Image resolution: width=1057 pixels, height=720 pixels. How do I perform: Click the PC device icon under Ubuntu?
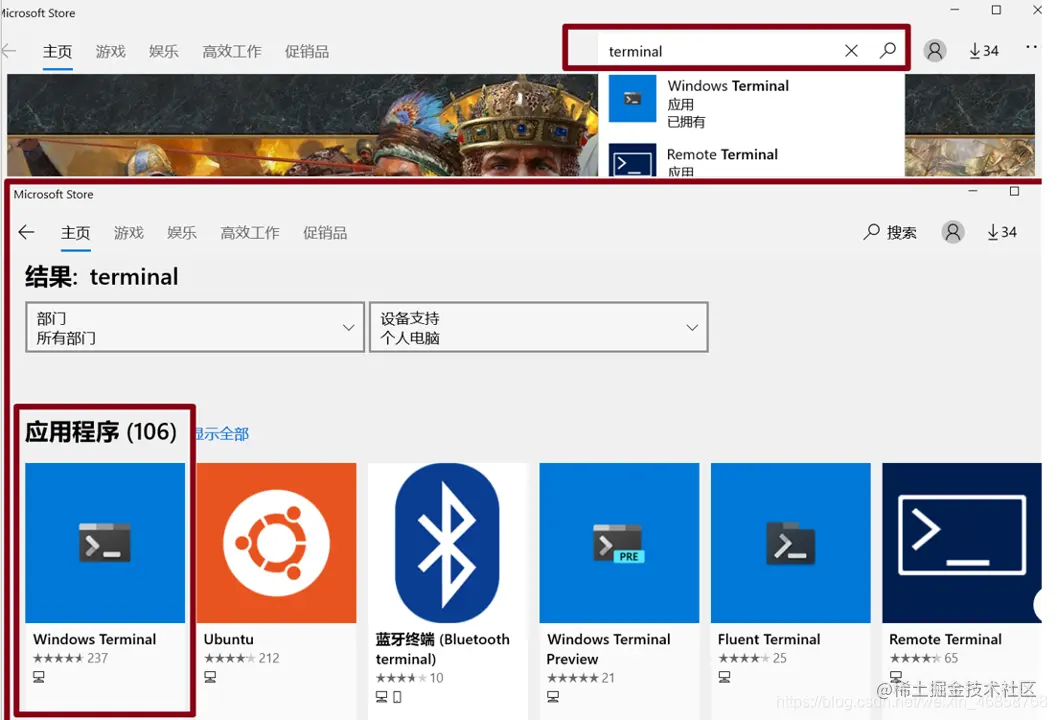point(210,677)
